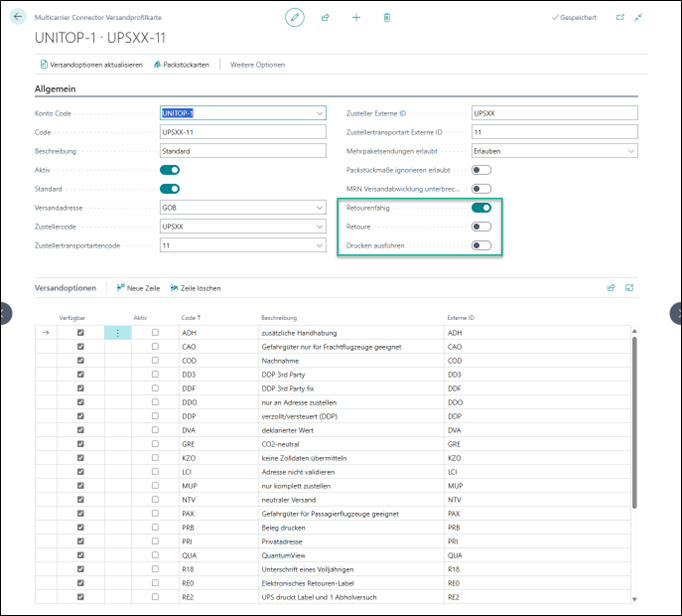Toggle the Retourenfähig switch

(x=481, y=208)
